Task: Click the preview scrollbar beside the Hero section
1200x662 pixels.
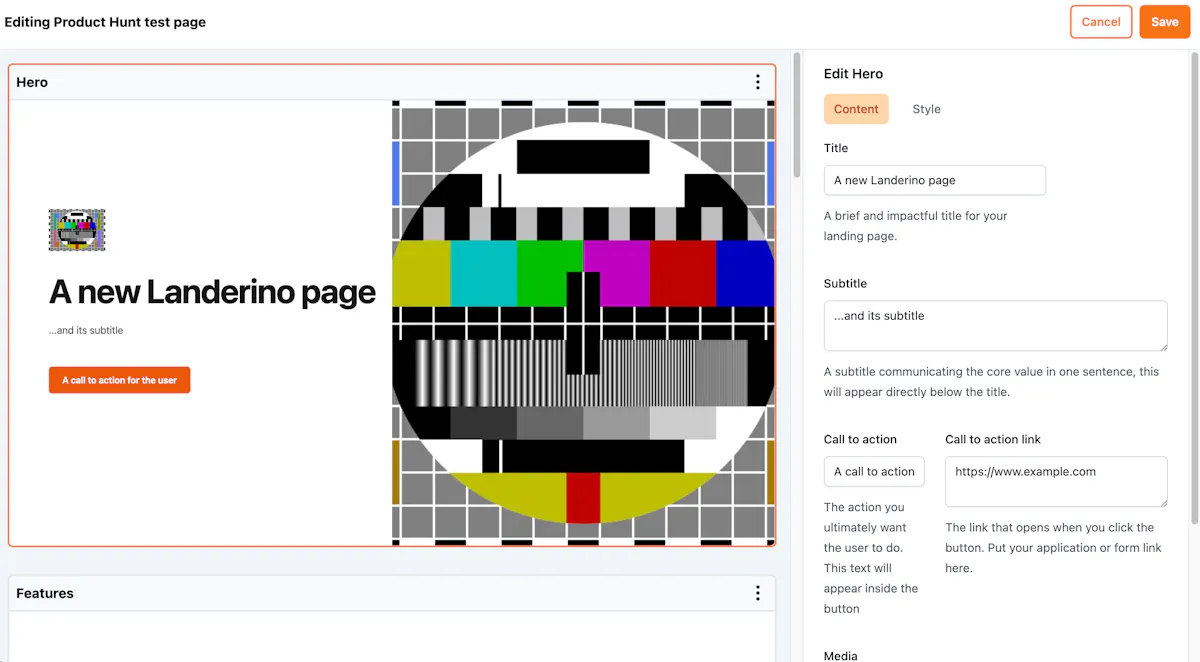Action: pos(797,115)
